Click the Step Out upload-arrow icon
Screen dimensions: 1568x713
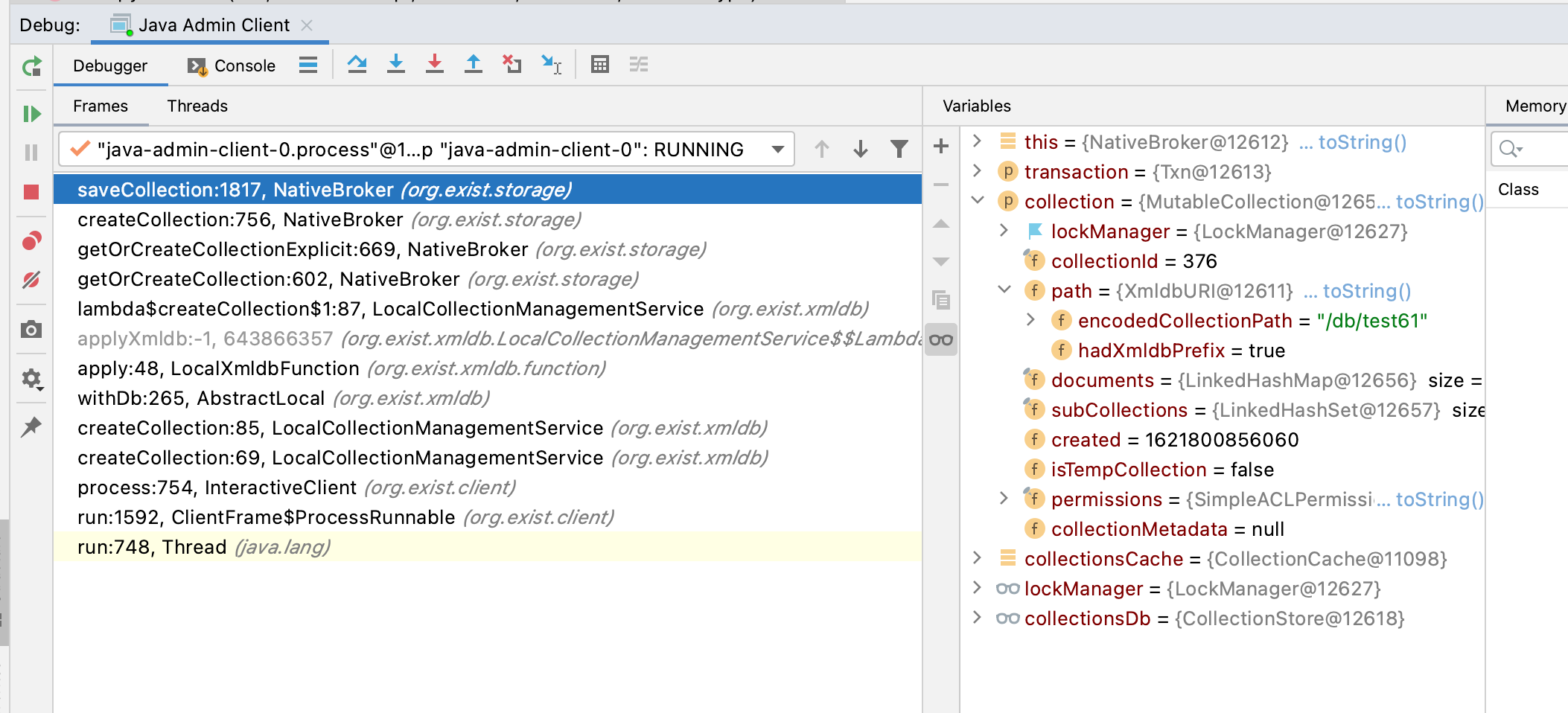(474, 65)
